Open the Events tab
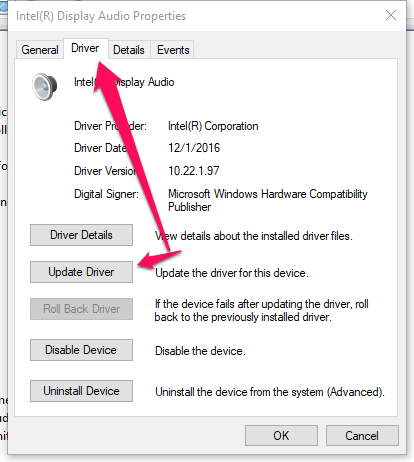The width and height of the screenshot is (414, 462). coord(172,50)
